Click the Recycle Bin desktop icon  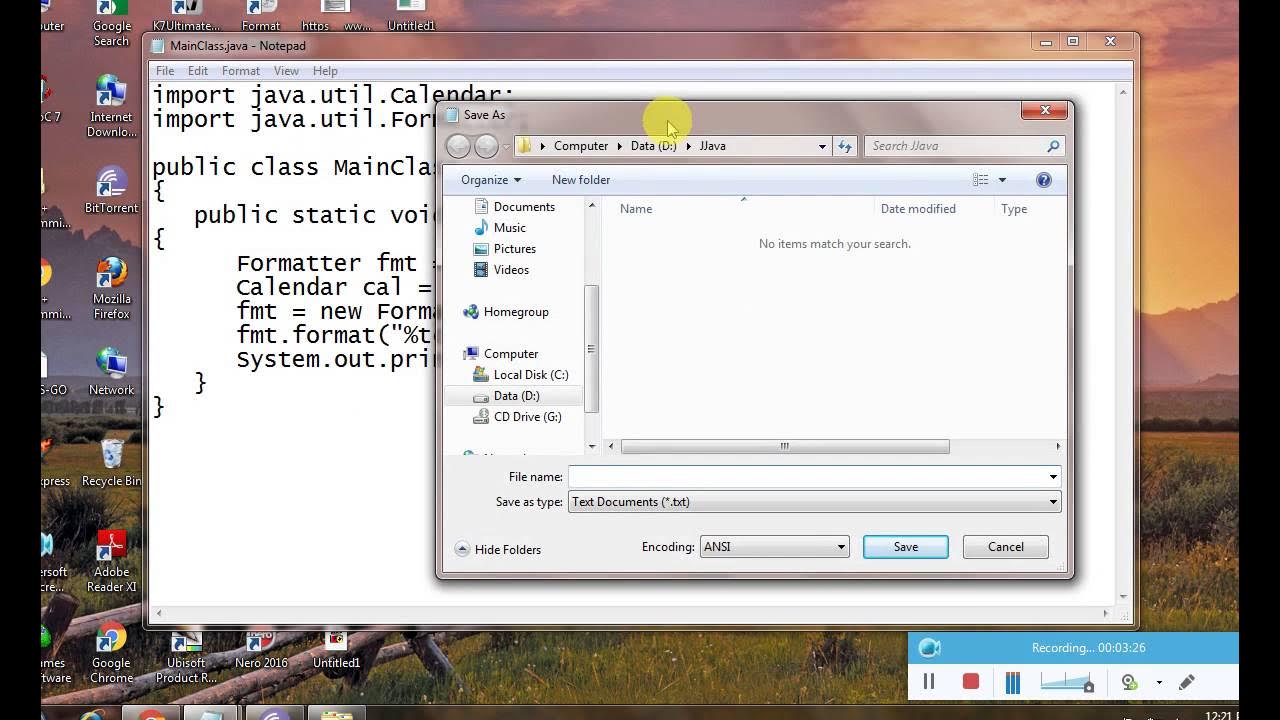pyautogui.click(x=111, y=463)
